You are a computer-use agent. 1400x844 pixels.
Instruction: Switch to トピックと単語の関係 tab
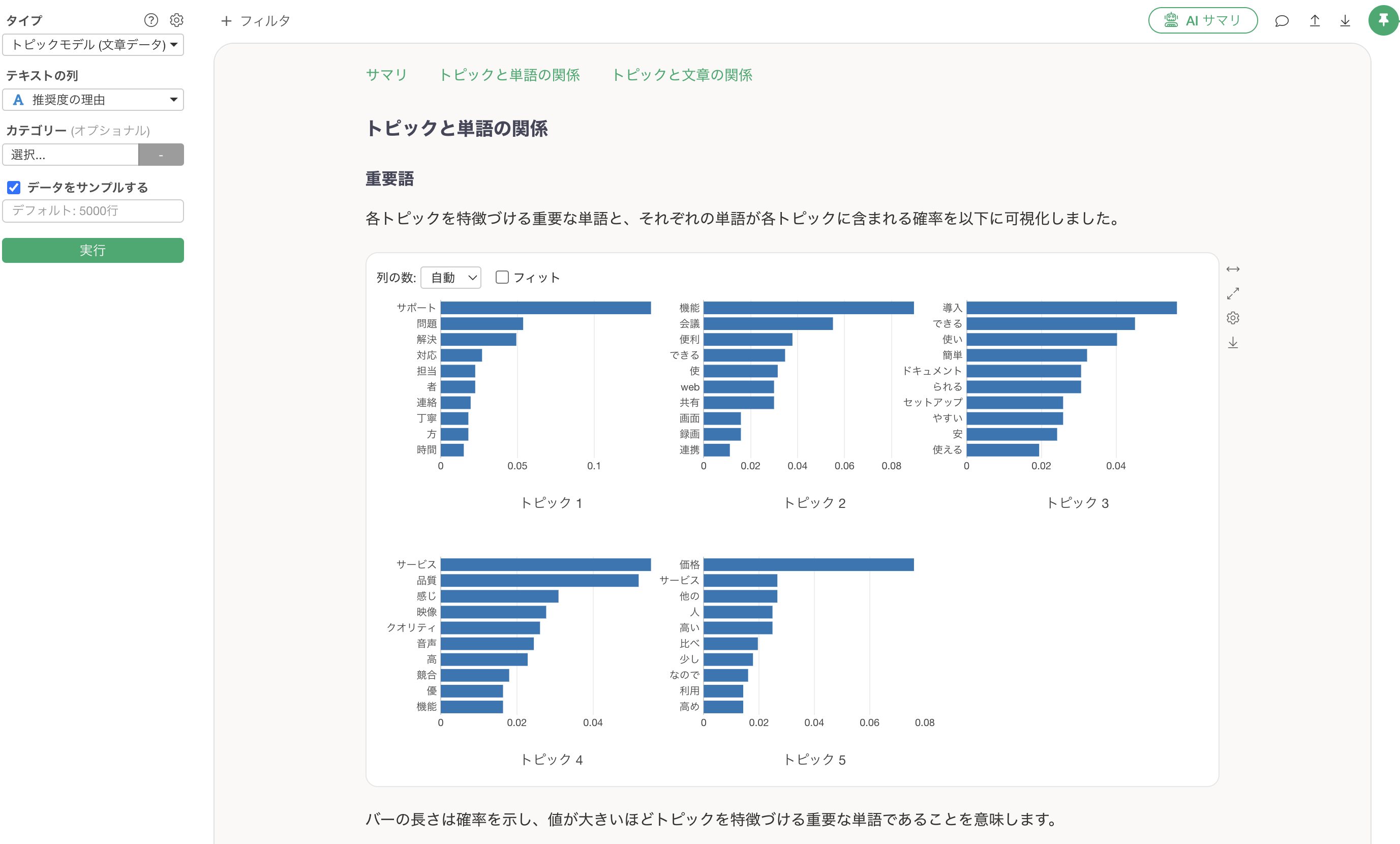(509, 75)
